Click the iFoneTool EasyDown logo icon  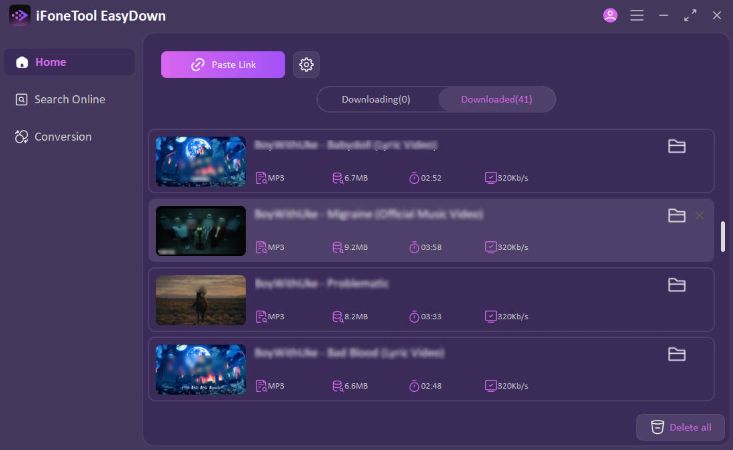[20, 15]
